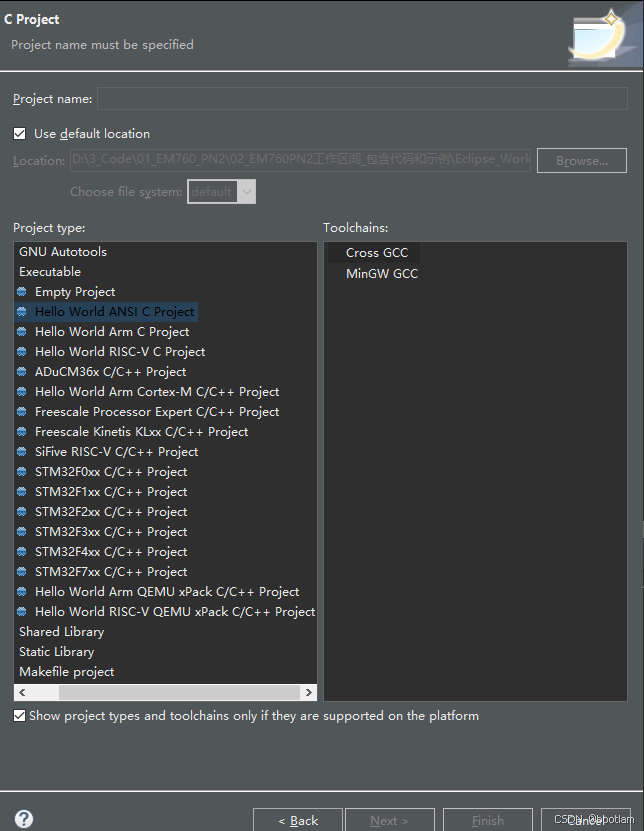This screenshot has width=644, height=831.
Task: Click the icon beside Hello World Arm Cortex-M project
Action: pyautogui.click(x=22, y=392)
